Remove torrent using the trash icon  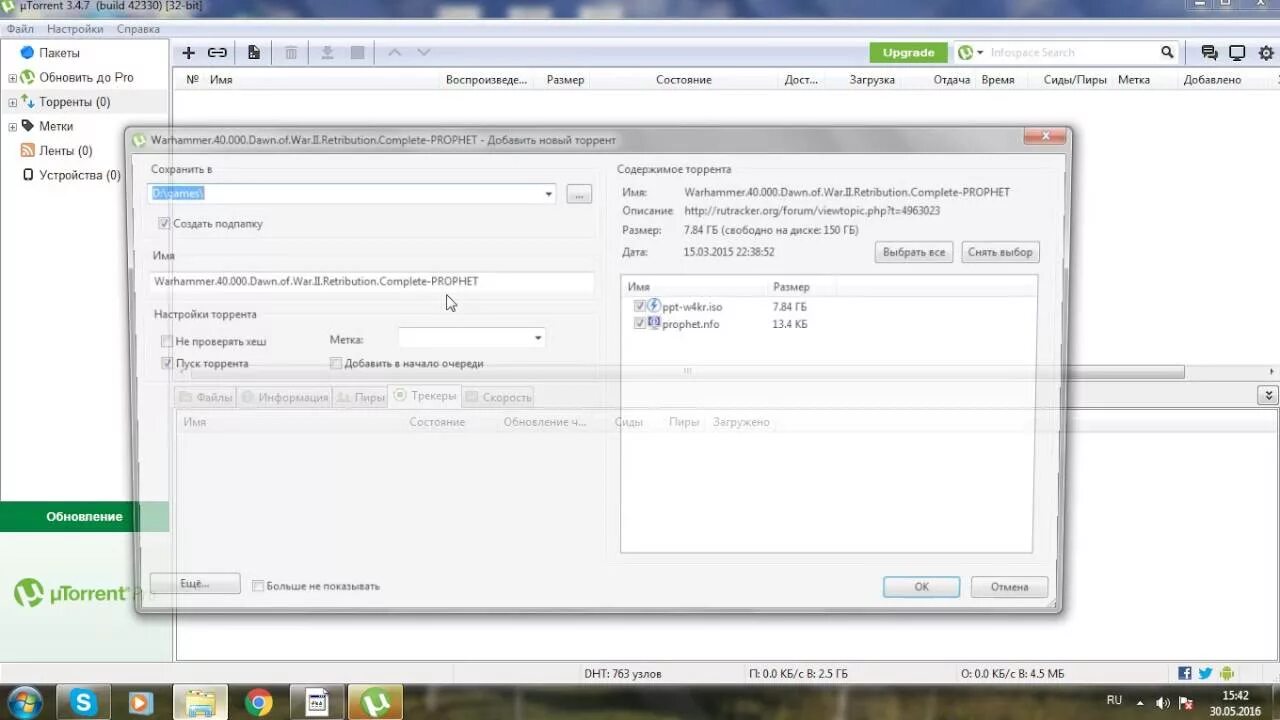291,52
